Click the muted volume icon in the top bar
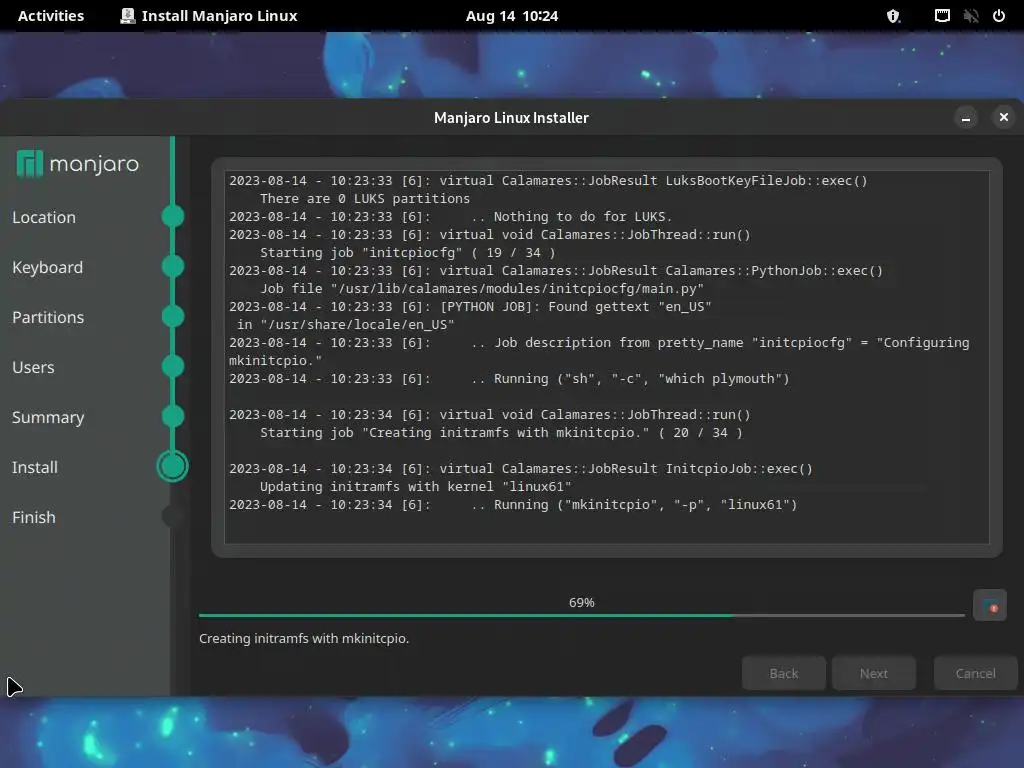The image size is (1024, 768). 971,16
